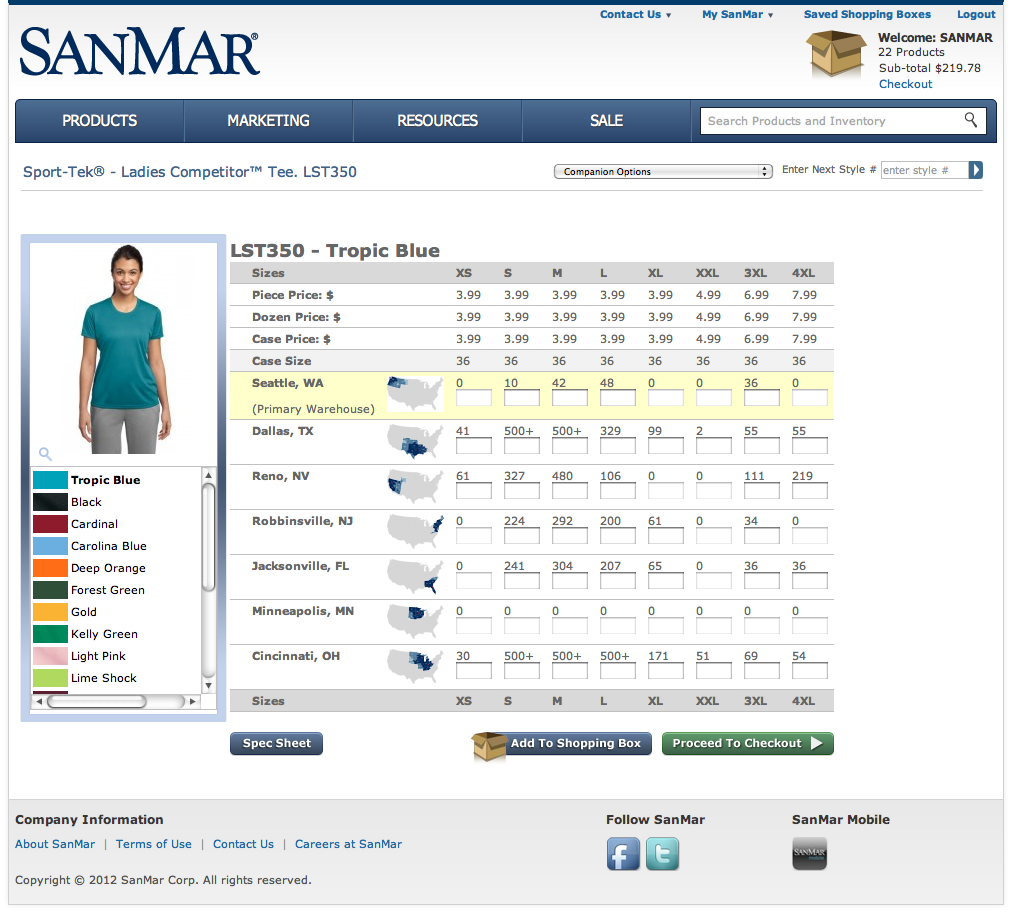This screenshot has height=913, width=1012.
Task: Open the RESOURCES navigation menu
Action: tap(438, 121)
